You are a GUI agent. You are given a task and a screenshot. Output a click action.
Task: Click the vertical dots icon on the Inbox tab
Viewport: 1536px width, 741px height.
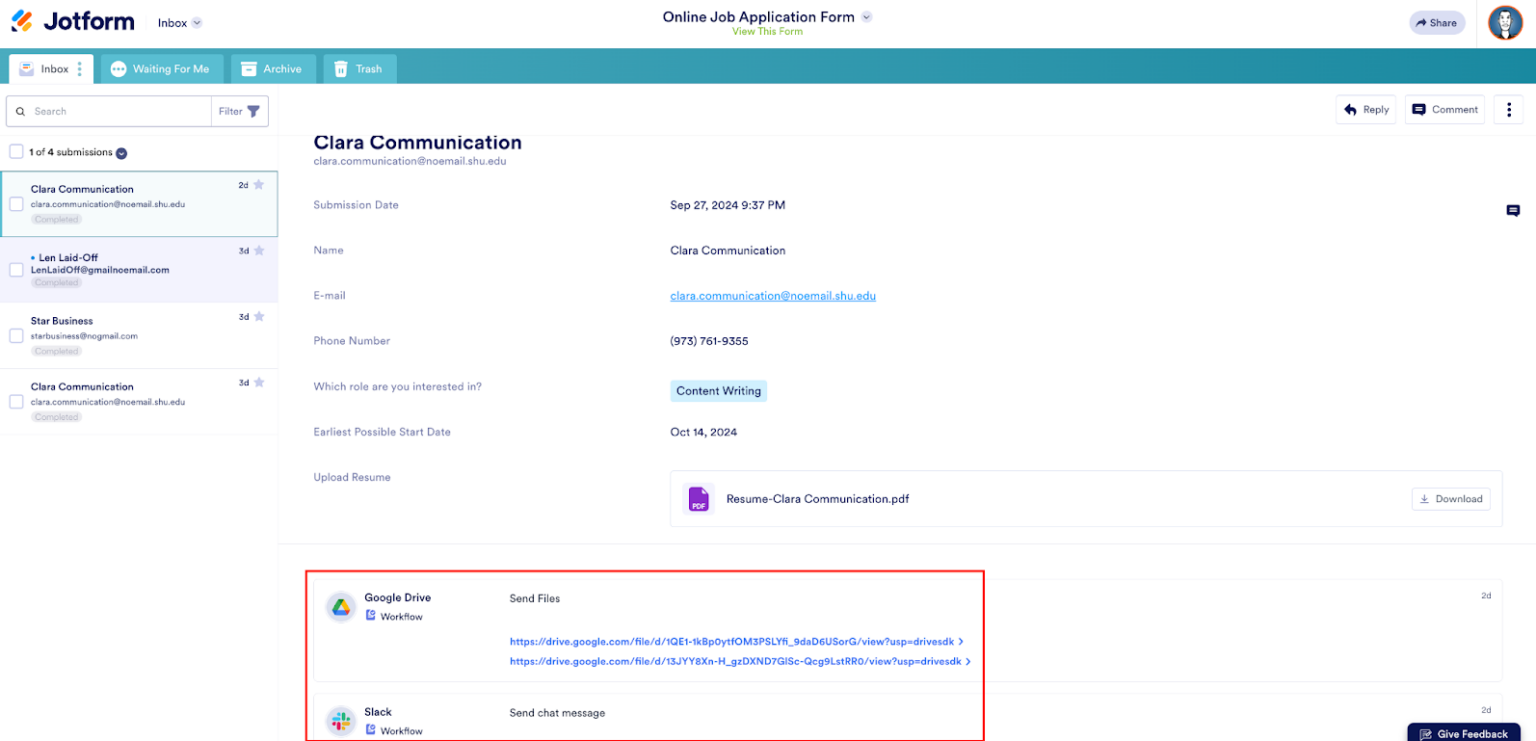click(79, 68)
